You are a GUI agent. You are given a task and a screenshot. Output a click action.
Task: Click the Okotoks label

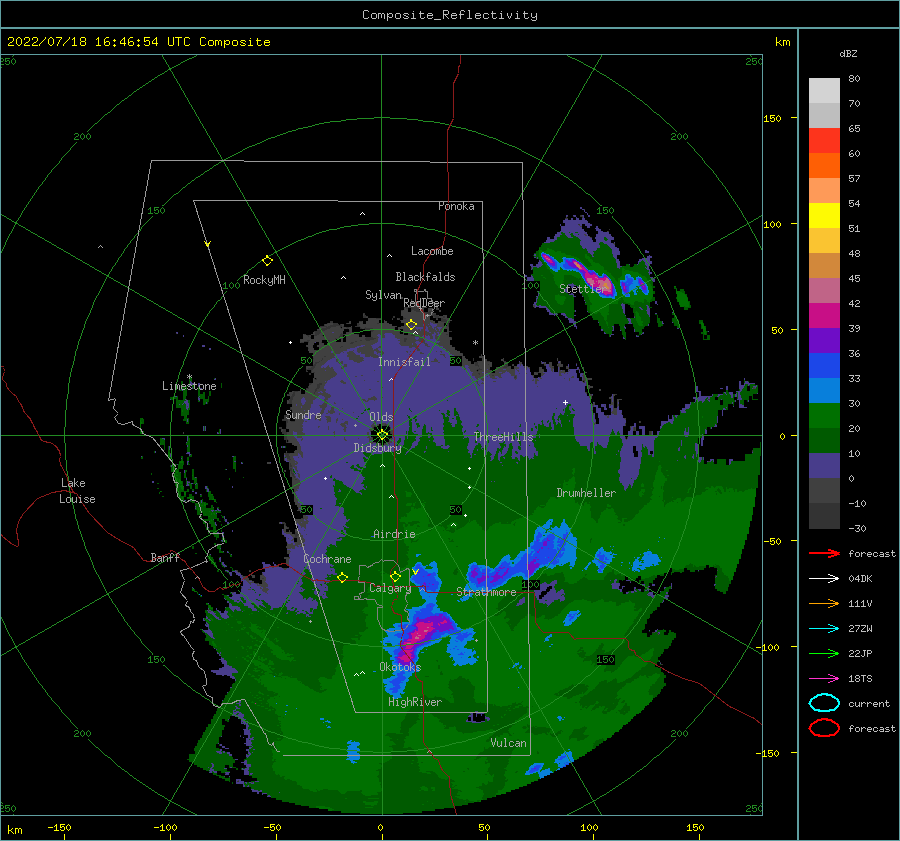click(x=400, y=667)
